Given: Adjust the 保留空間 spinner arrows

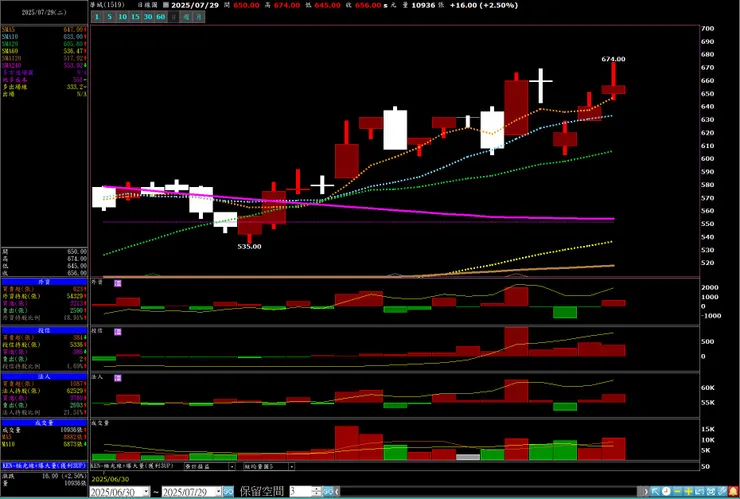Looking at the screenshot, I should coord(317,491).
